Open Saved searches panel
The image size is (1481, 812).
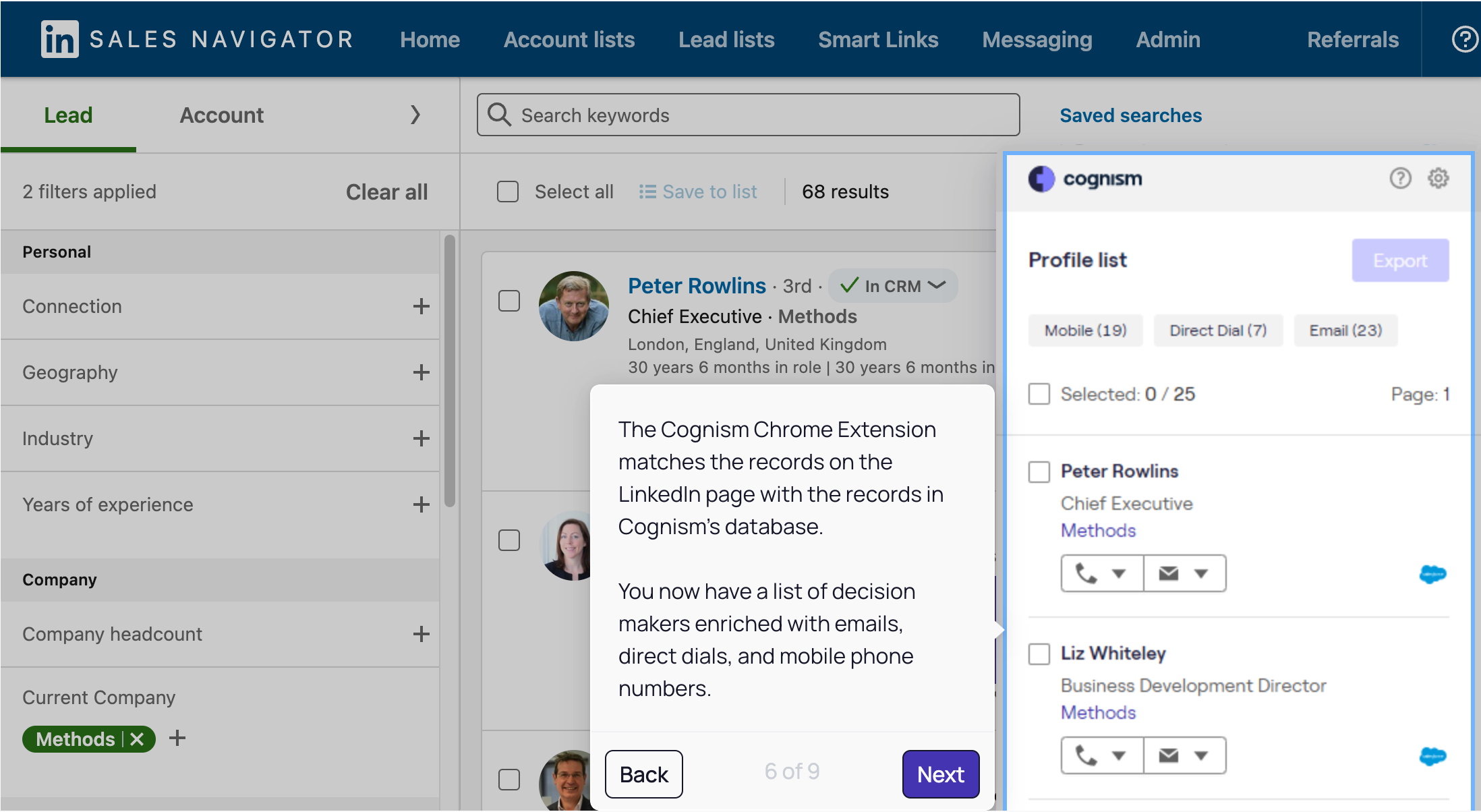coord(1131,115)
